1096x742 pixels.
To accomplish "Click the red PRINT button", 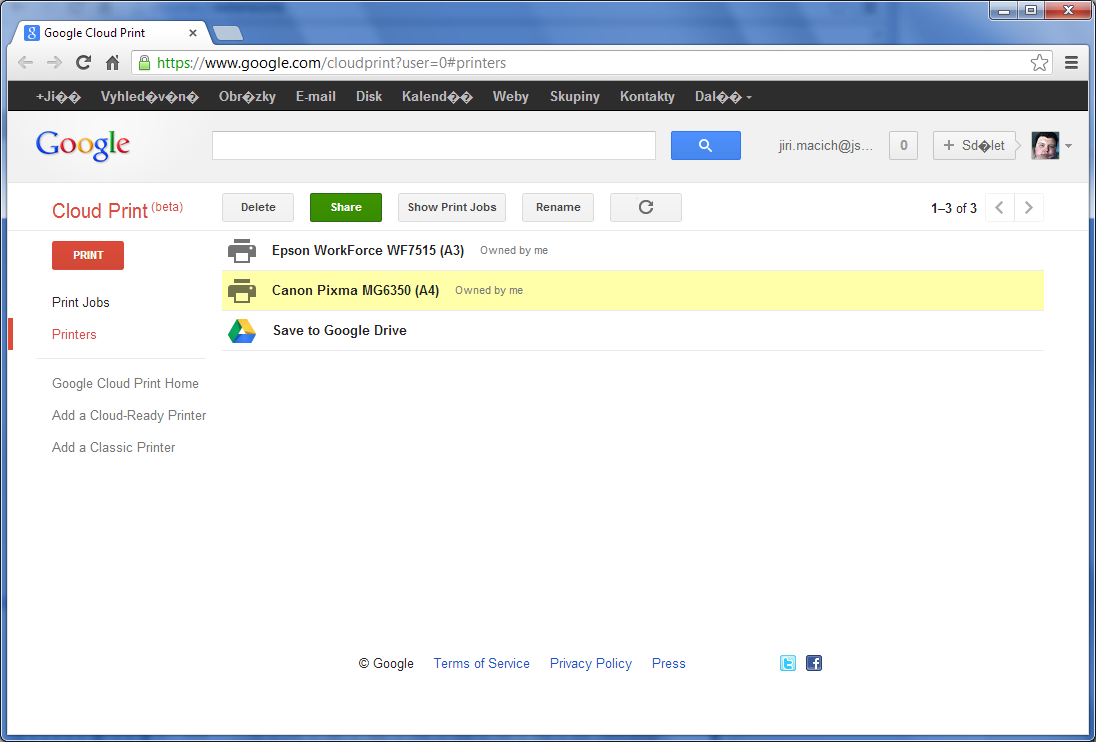I will click(x=88, y=256).
